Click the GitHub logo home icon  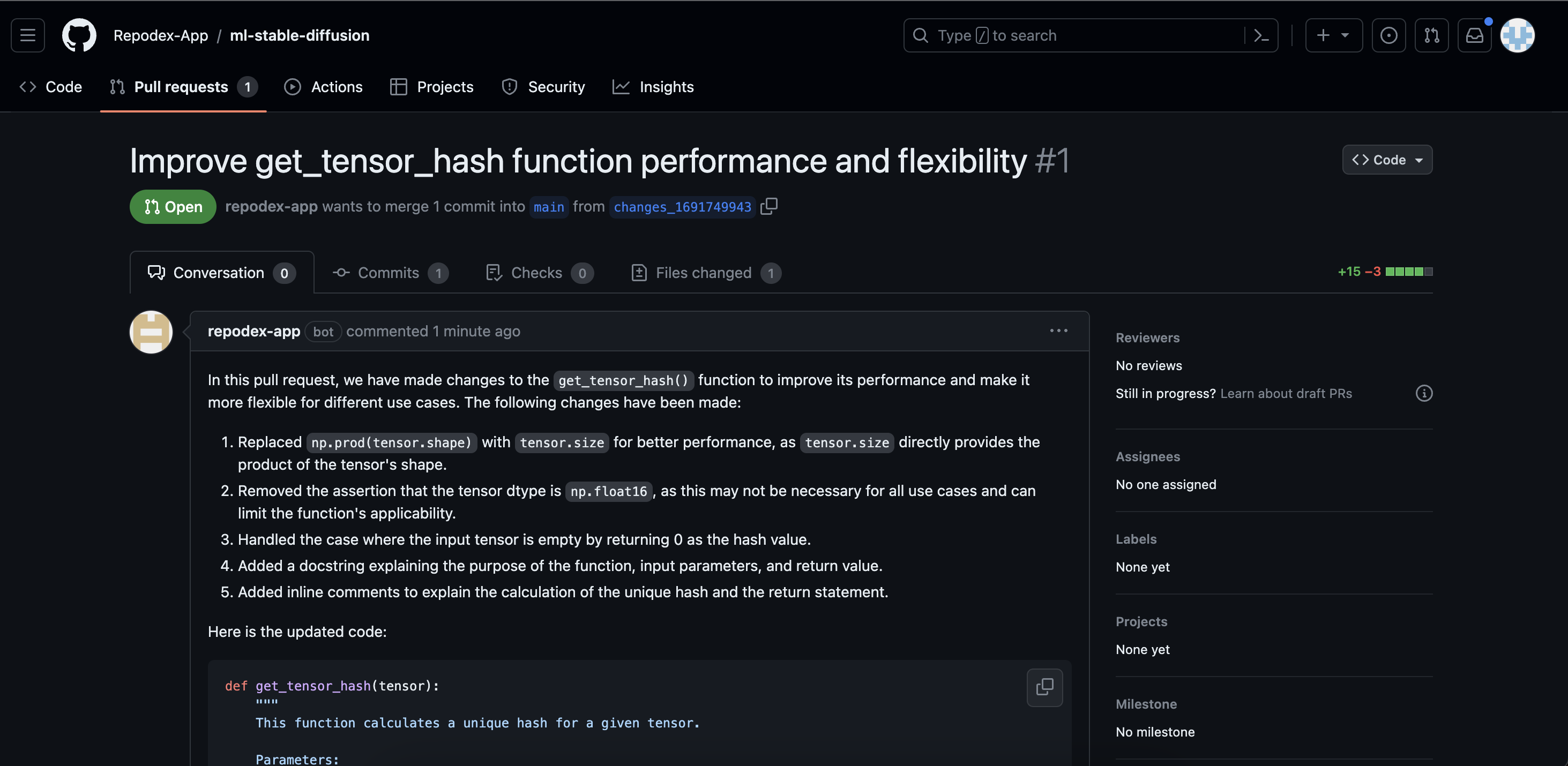[79, 35]
